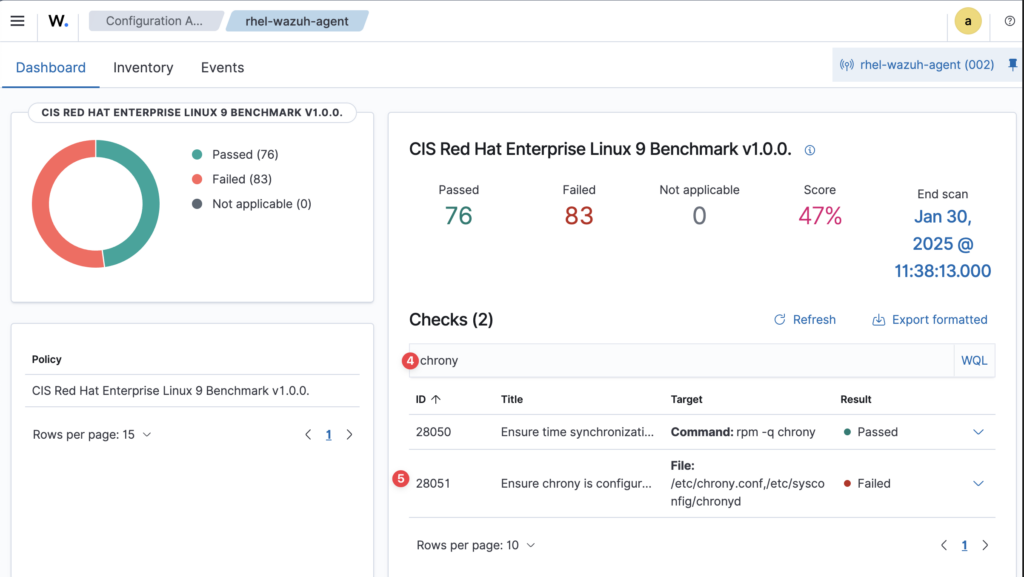The image size is (1024, 577).
Task: Click the Wazuh W logo
Action: 58,21
